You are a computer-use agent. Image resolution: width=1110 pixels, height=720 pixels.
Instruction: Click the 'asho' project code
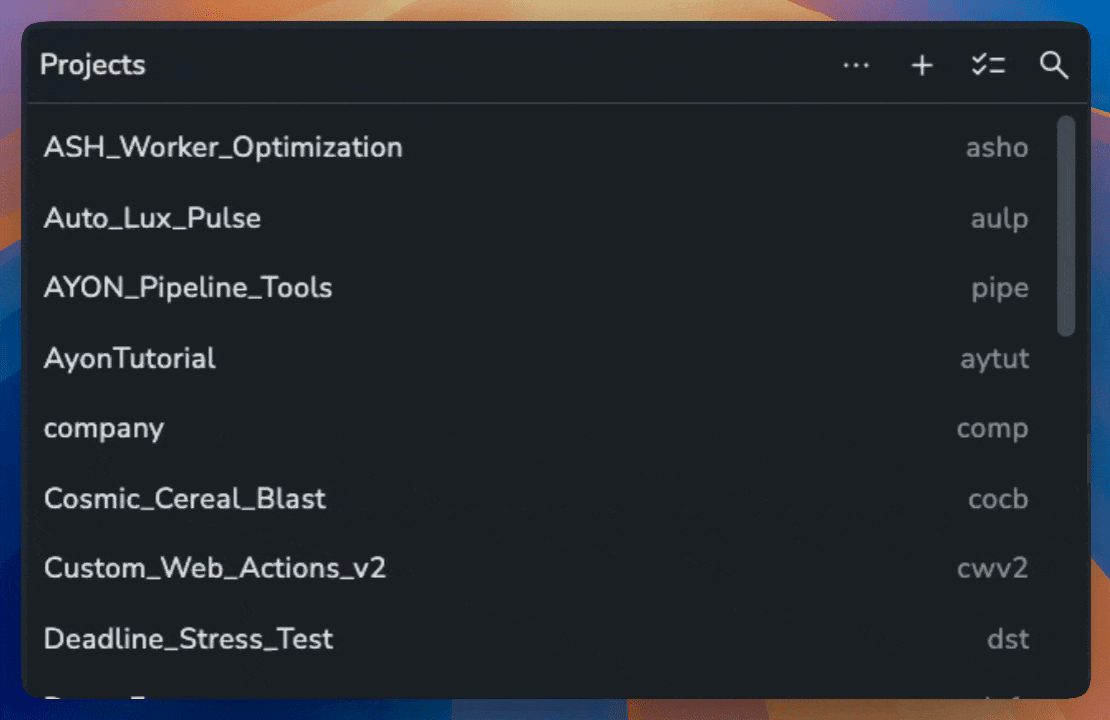tap(997, 148)
